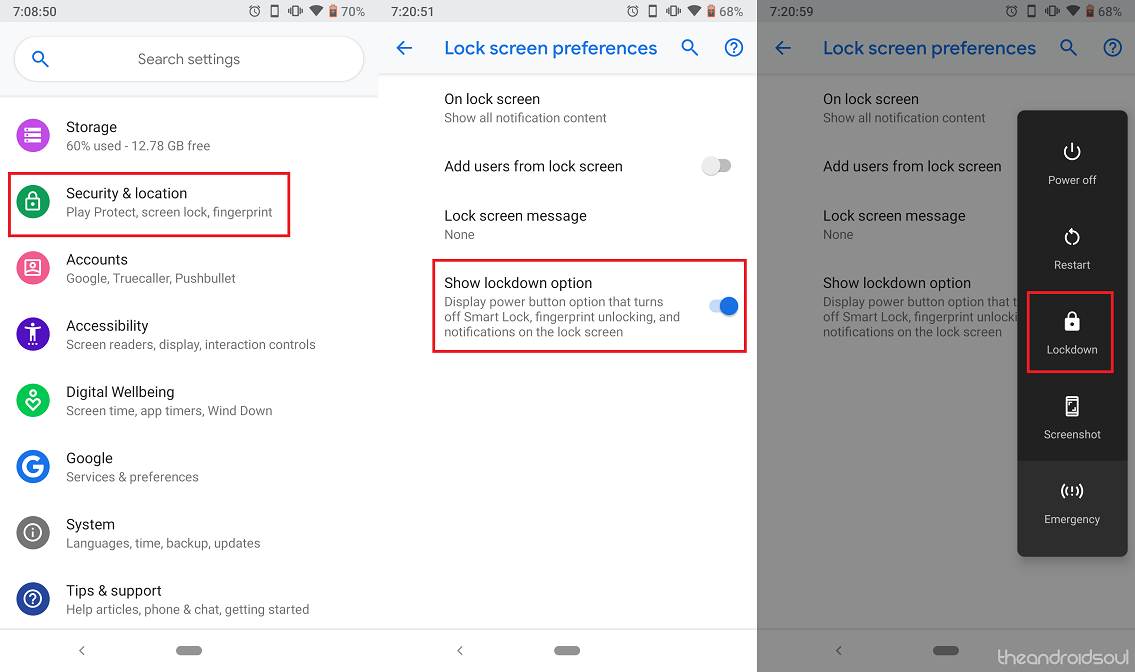Disable the Show lockdown option switch
This screenshot has width=1135, height=672.
pyautogui.click(x=724, y=306)
